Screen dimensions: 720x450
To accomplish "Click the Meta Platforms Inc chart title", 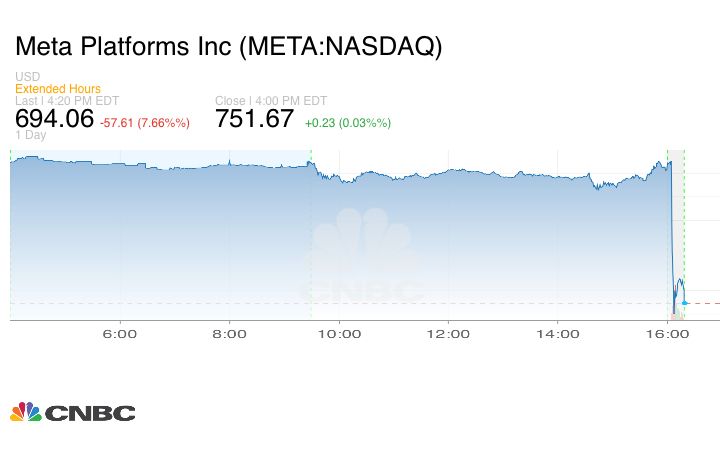I will 228,46.
